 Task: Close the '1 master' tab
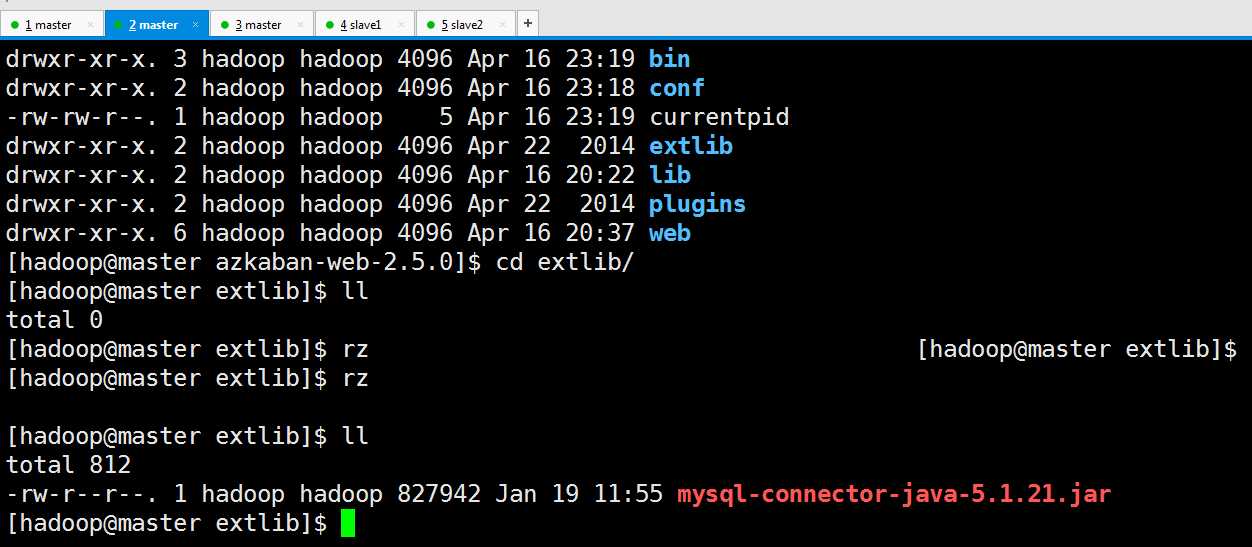click(x=91, y=24)
